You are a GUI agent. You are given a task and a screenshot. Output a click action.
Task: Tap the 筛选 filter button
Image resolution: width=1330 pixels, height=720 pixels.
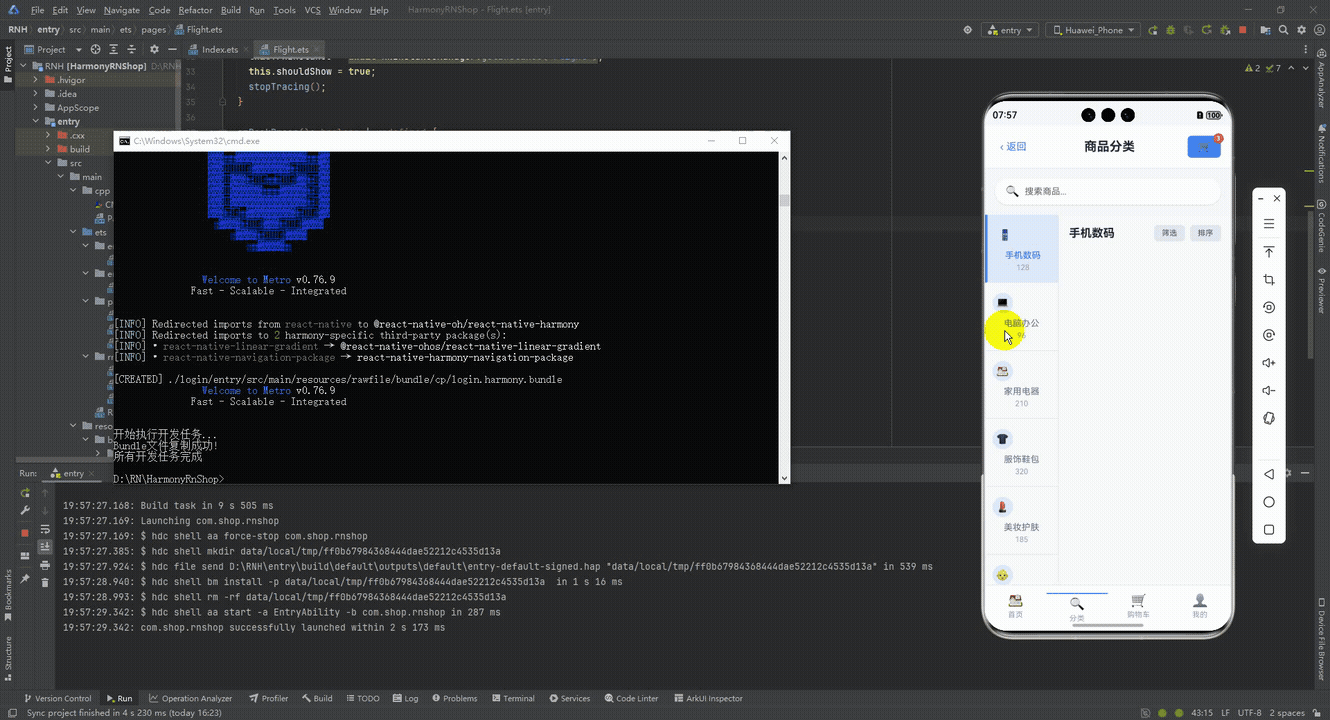click(x=1168, y=233)
